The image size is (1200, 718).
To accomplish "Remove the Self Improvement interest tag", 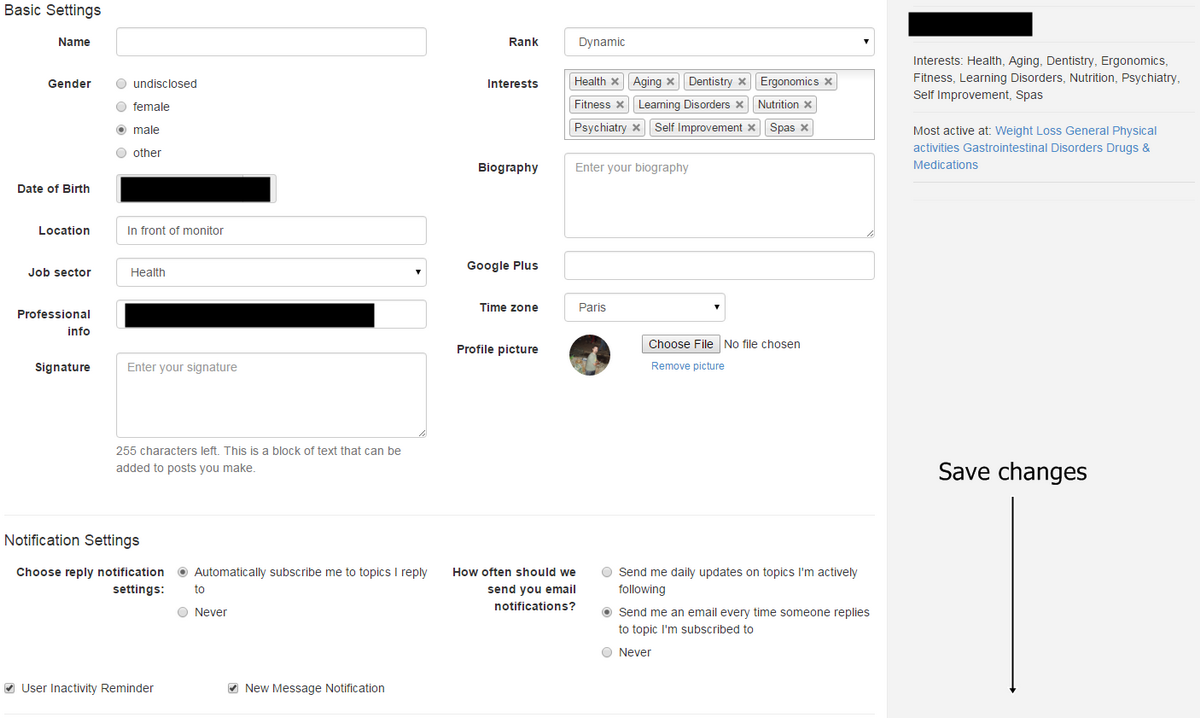I will [752, 128].
